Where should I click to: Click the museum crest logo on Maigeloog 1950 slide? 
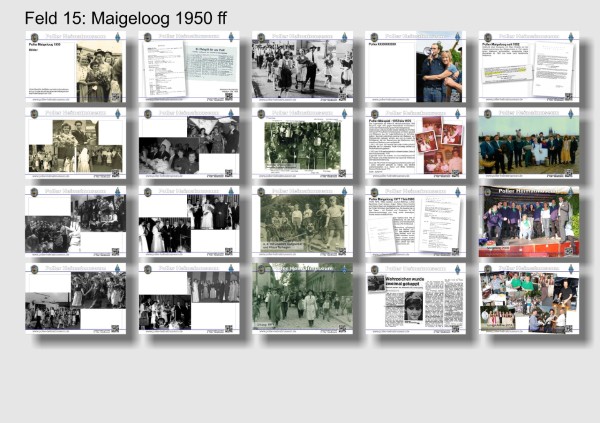click(x=34, y=38)
